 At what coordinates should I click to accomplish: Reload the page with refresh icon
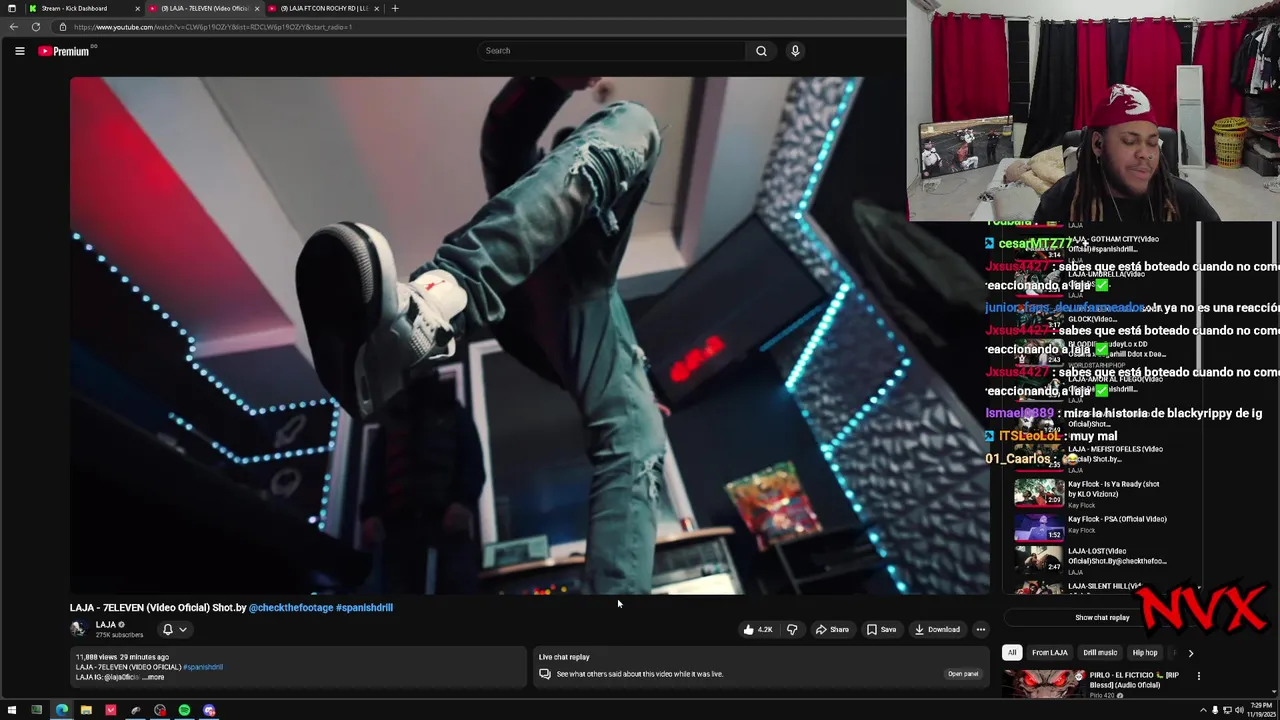point(36,27)
